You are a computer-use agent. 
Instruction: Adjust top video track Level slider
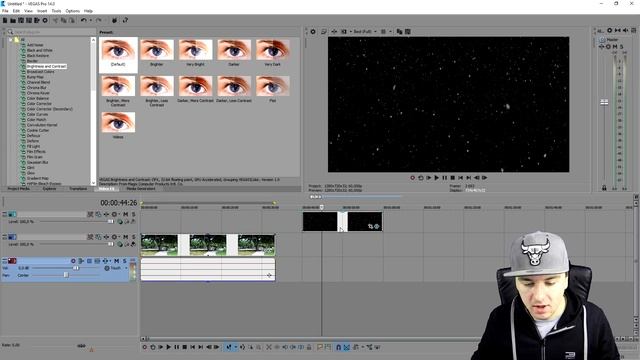[111, 222]
